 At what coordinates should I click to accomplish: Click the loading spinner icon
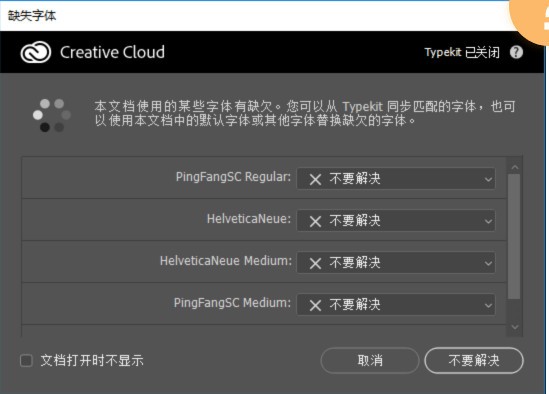pos(51,115)
